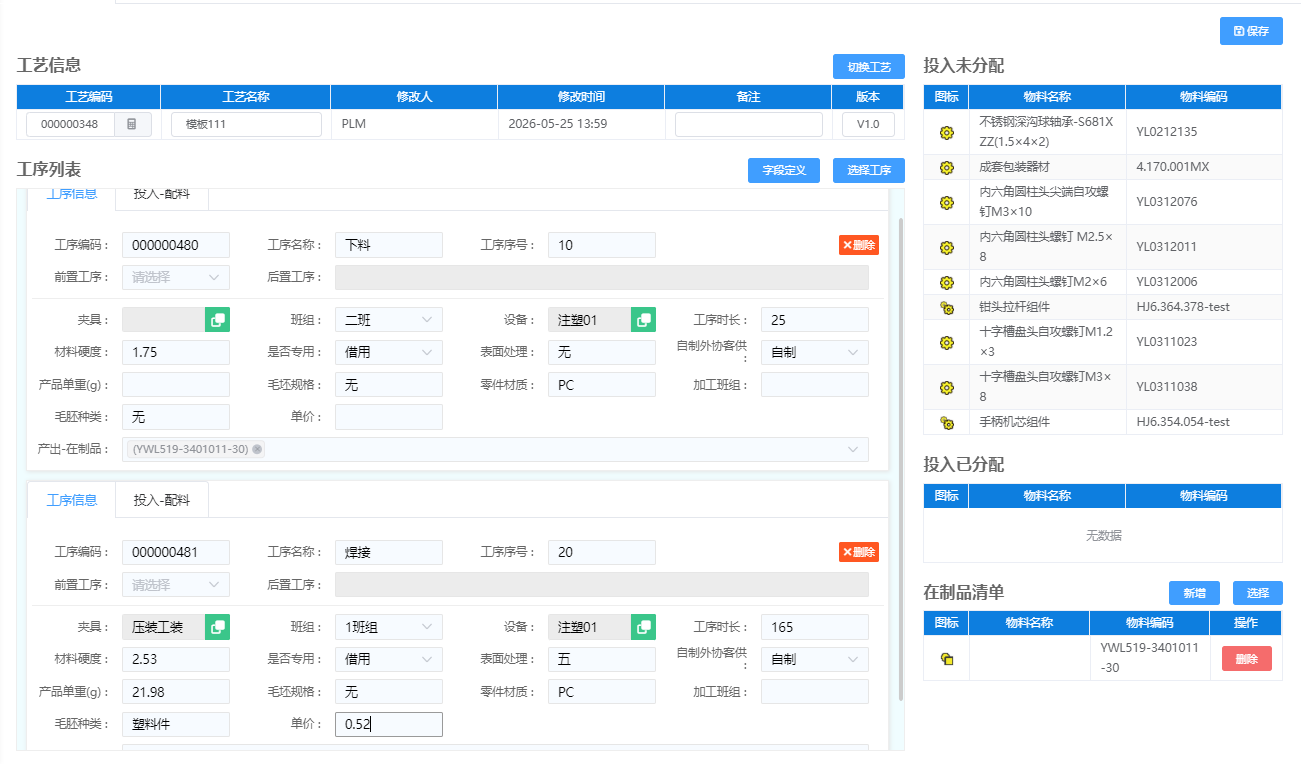The image size is (1301, 764).
Task: Click the green copy icon next to 压装工装
Action: [x=217, y=627]
